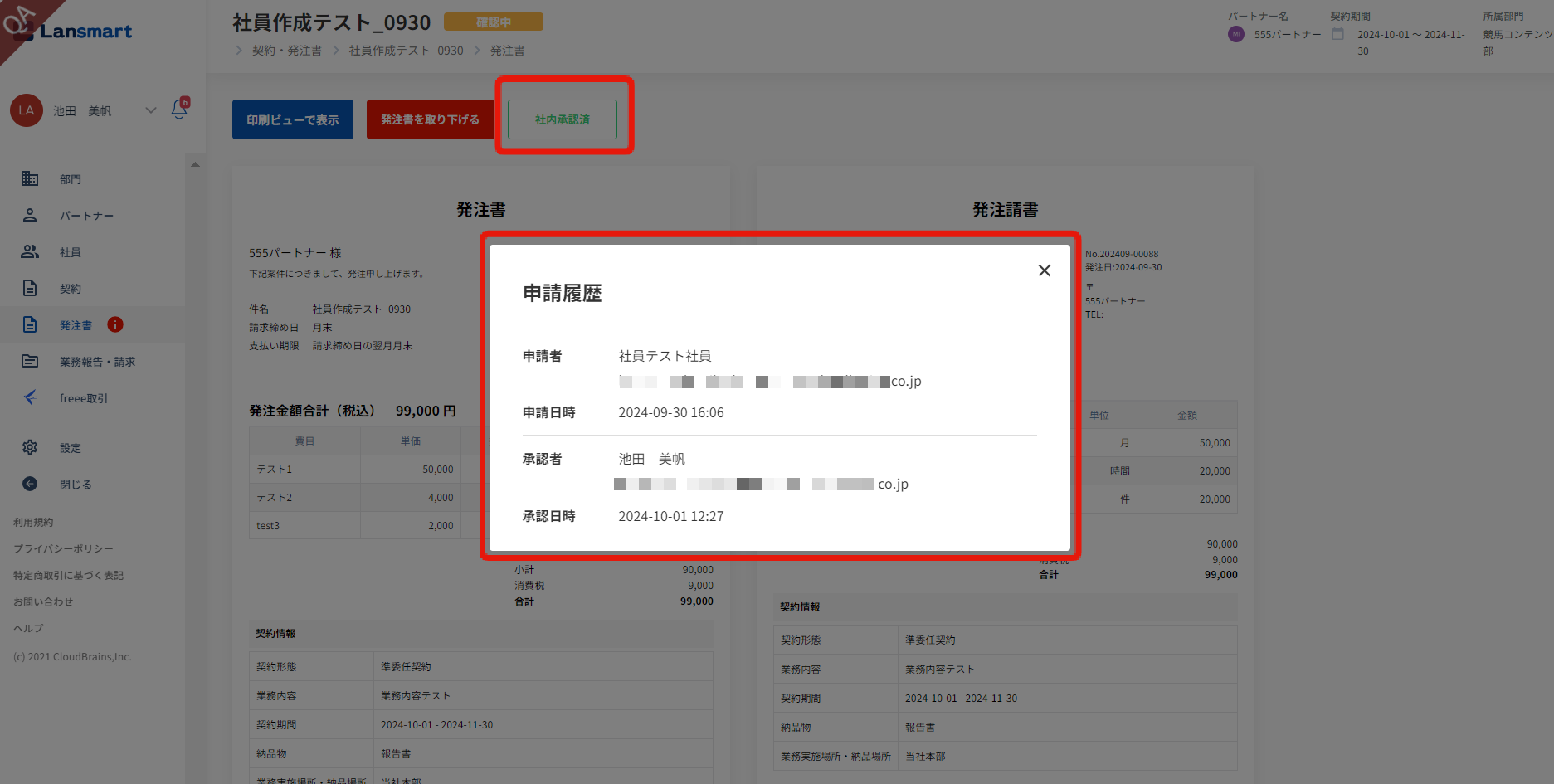1554x784 pixels.
Task: Expand the 池田 美帆 user menu chevron
Action: 151,110
